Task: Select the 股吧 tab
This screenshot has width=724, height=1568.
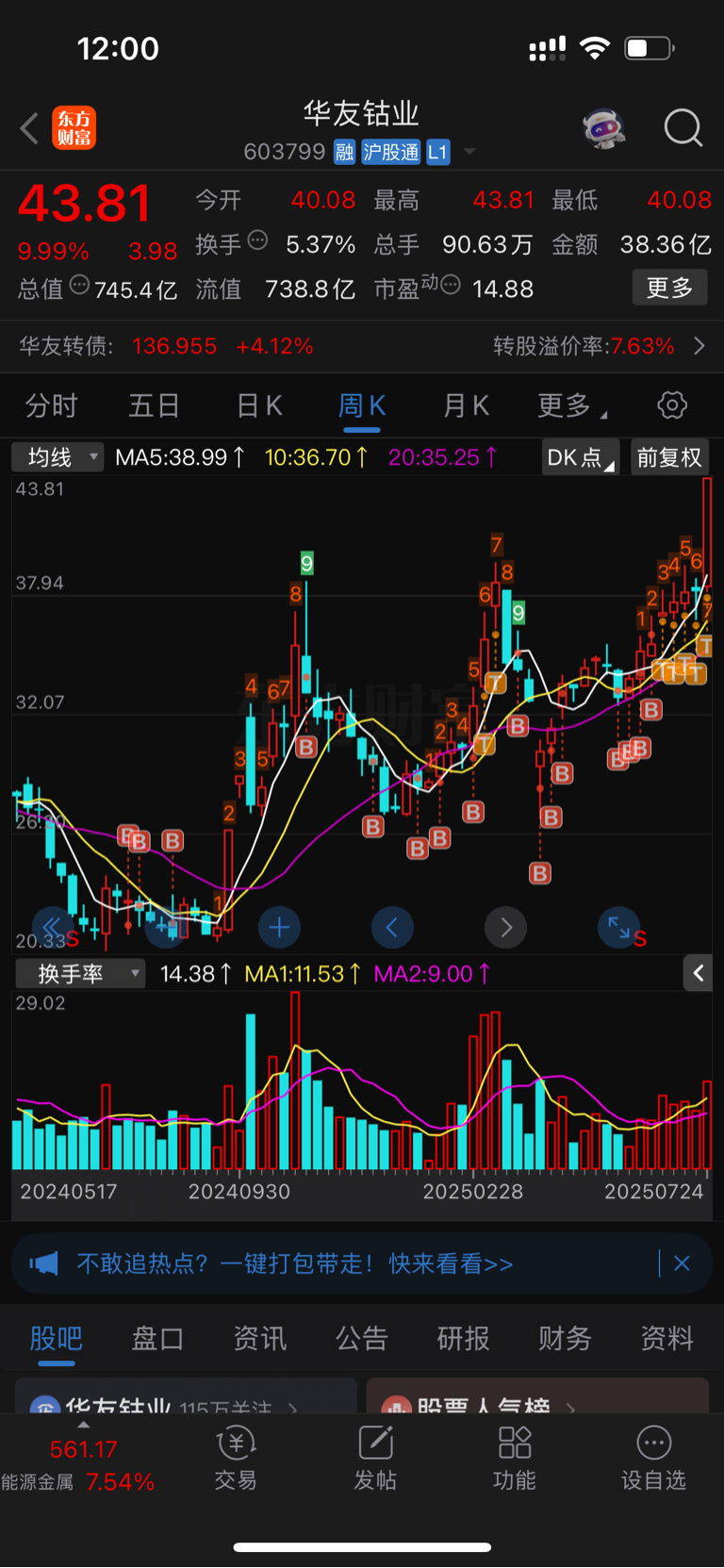Action: (x=57, y=1338)
